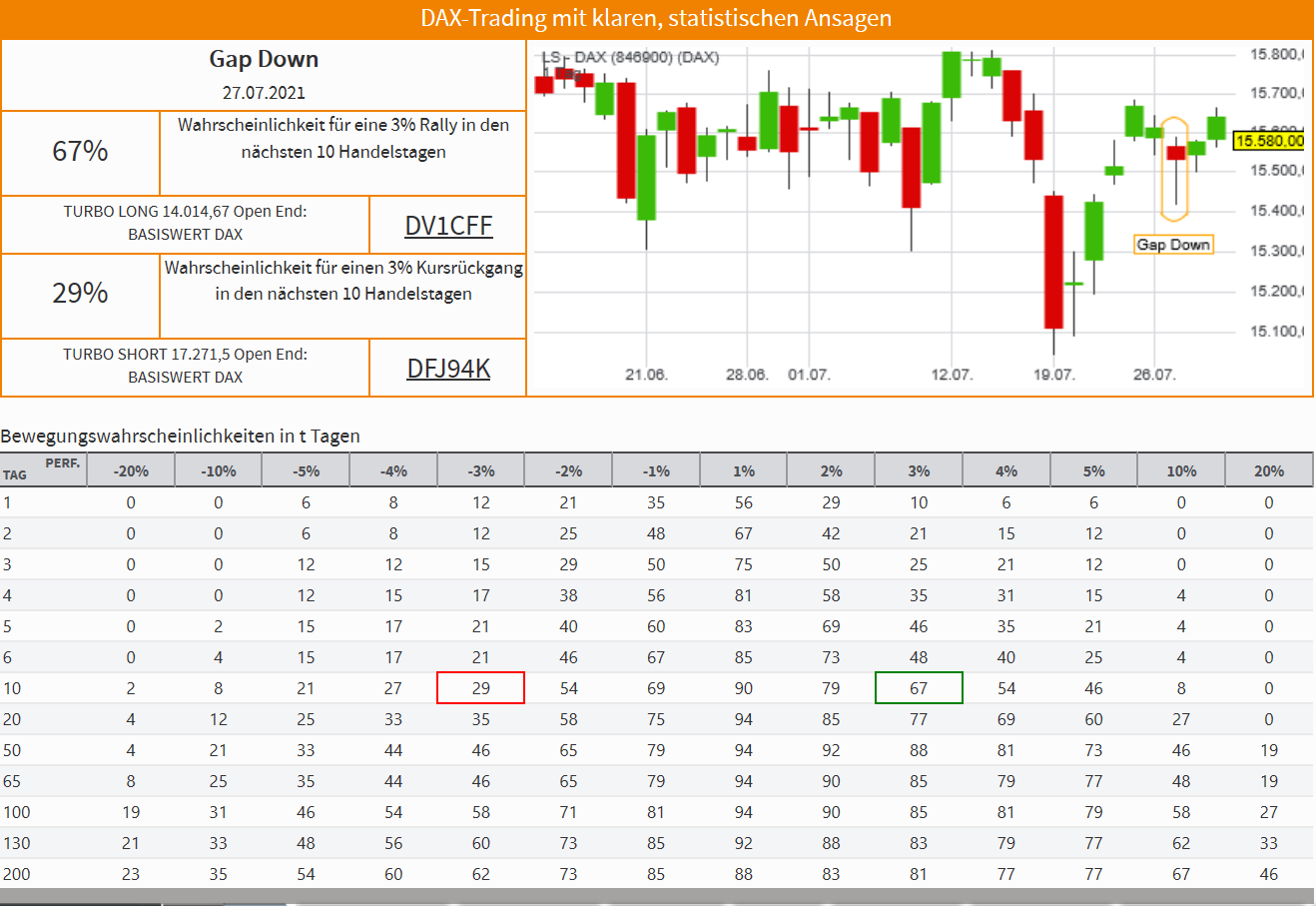Image resolution: width=1316 pixels, height=906 pixels.
Task: Click the 3% column header
Action: (919, 470)
